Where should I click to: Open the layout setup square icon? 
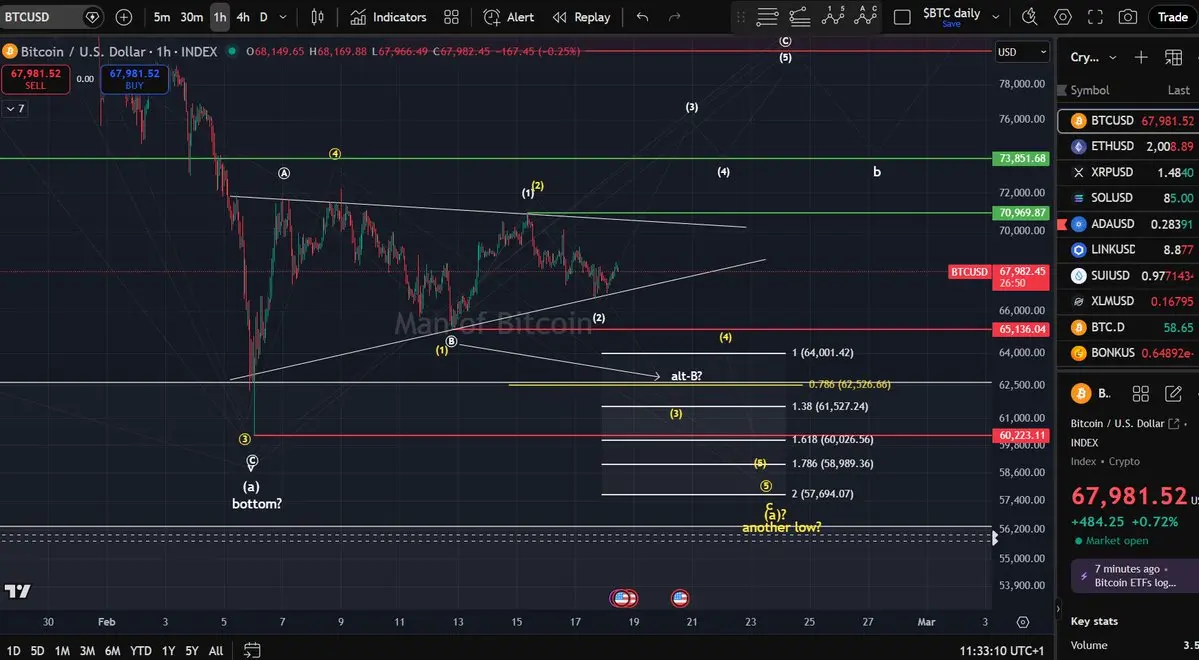[x=902, y=17]
